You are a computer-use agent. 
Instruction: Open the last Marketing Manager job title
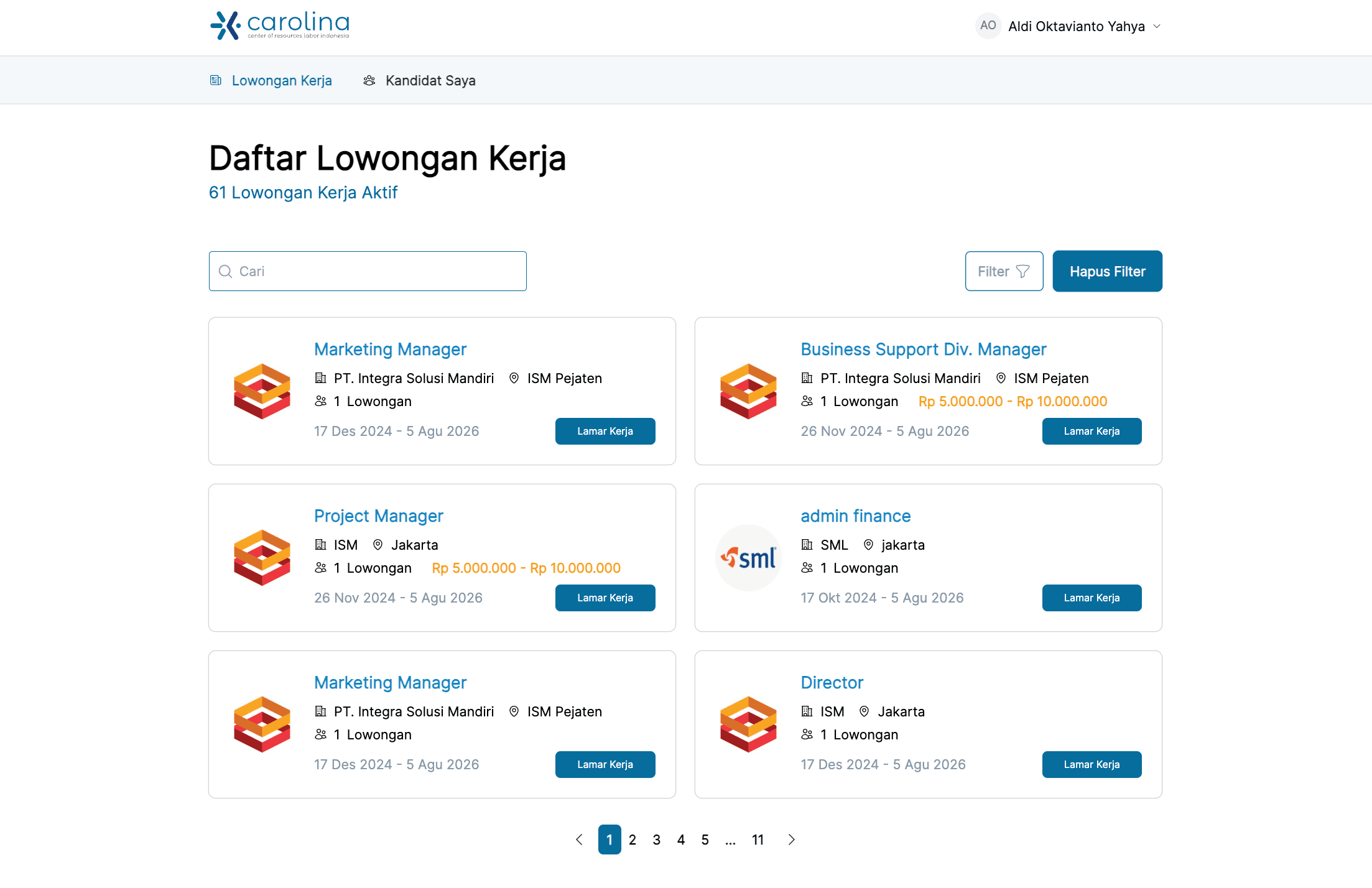390,683
